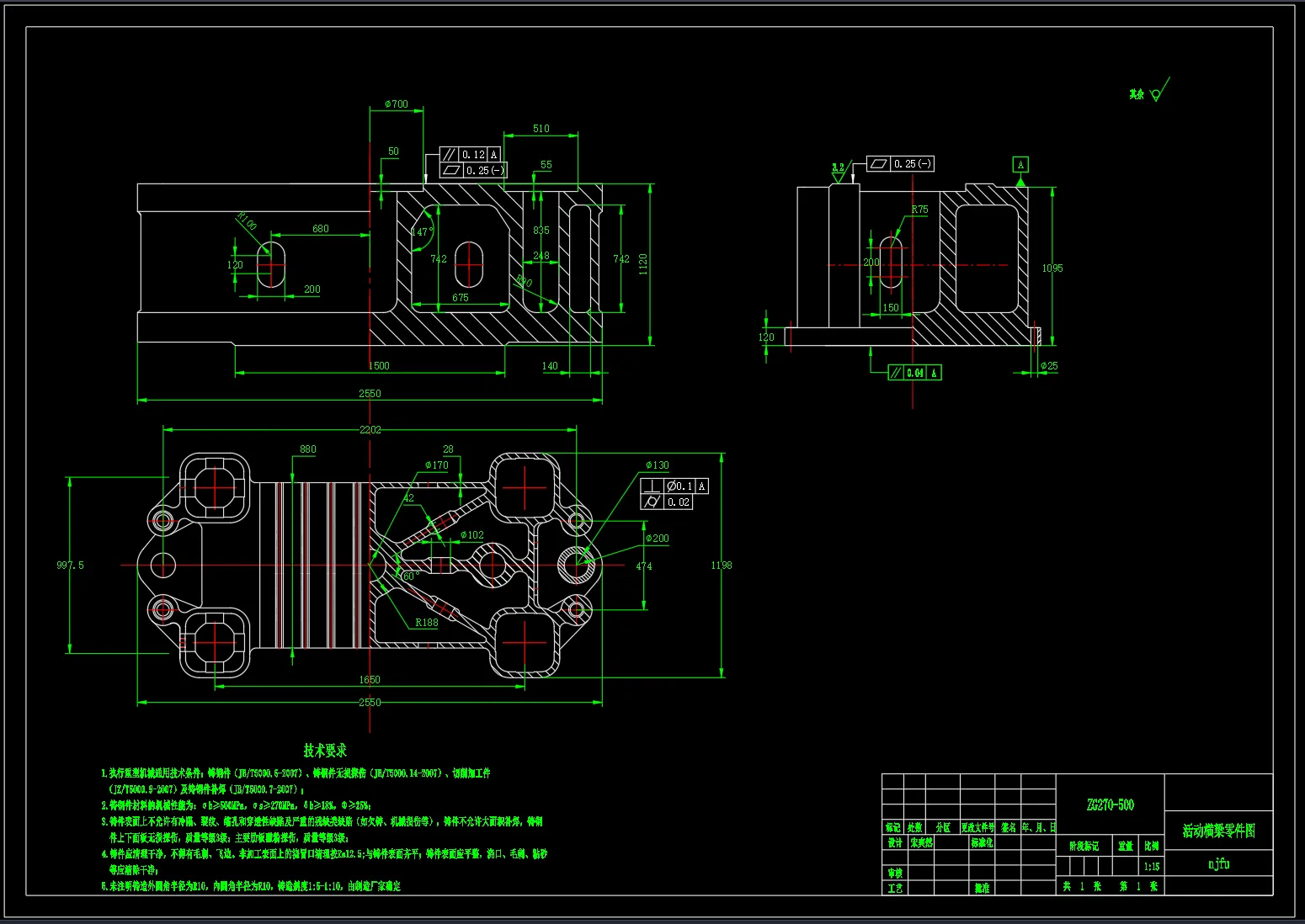Pick the 680 dimension in the front view

[321, 229]
